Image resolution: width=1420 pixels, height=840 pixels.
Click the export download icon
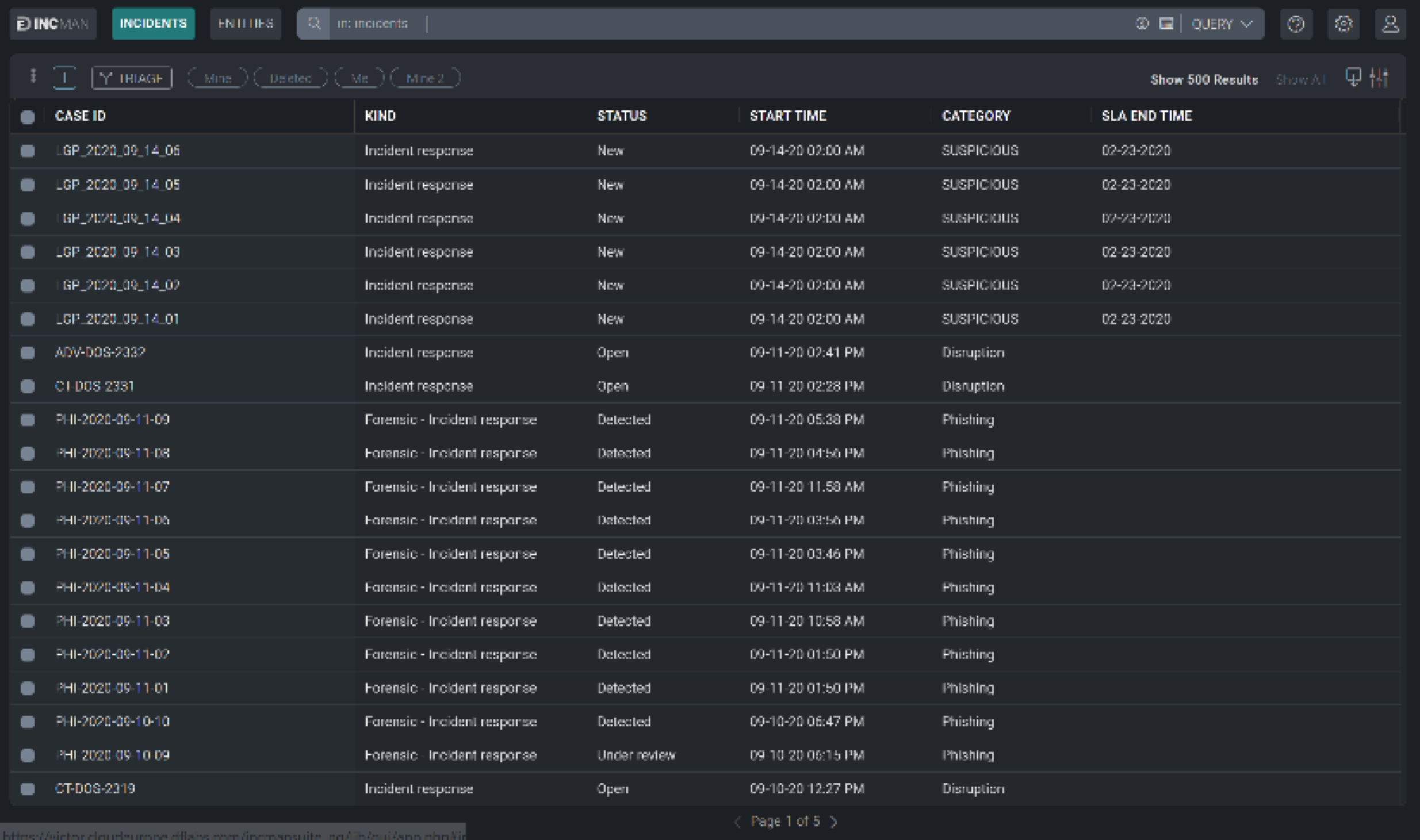pyautogui.click(x=1353, y=77)
